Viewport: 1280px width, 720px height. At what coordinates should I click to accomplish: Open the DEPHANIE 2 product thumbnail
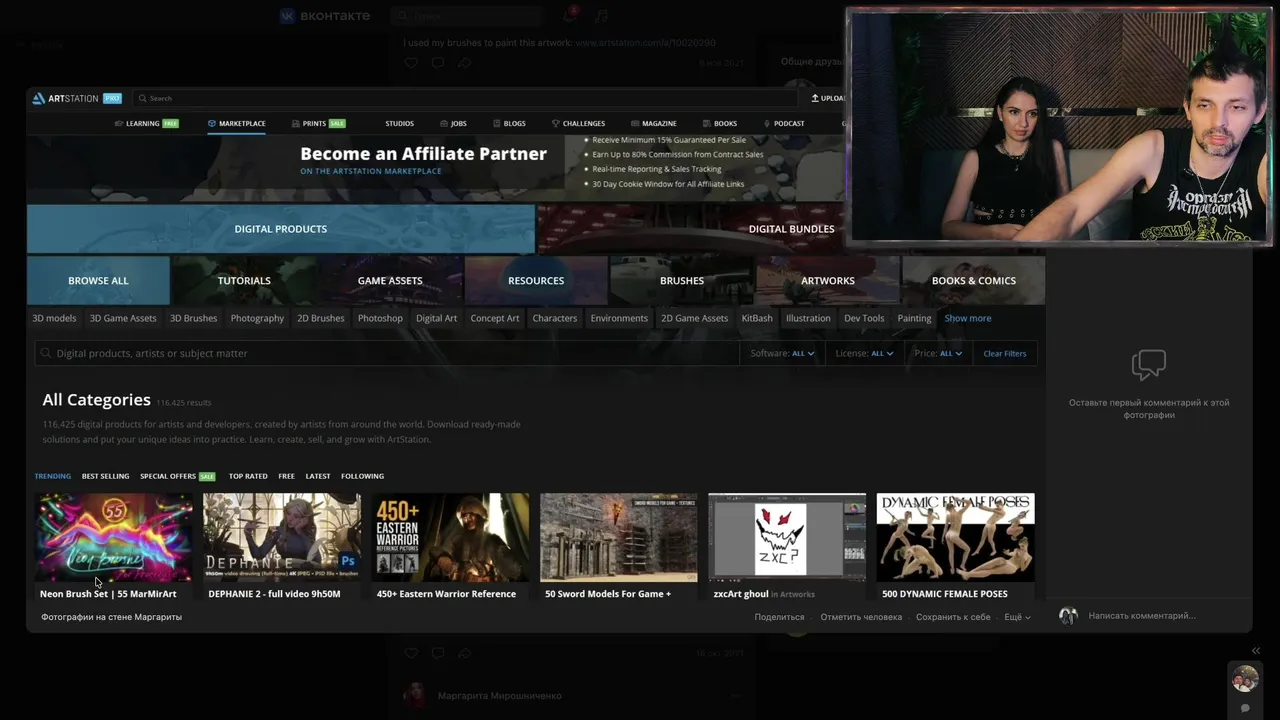click(x=282, y=537)
